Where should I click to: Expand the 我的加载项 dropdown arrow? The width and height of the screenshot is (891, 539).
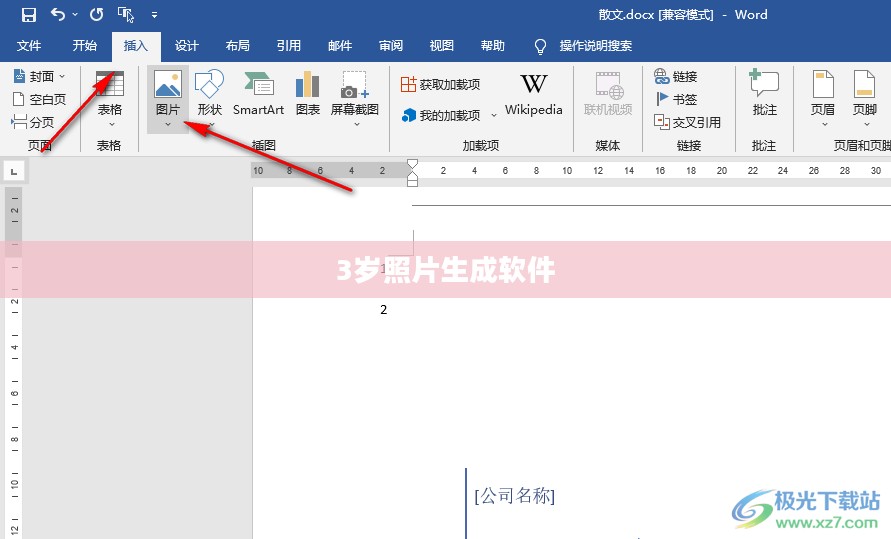coord(494,115)
